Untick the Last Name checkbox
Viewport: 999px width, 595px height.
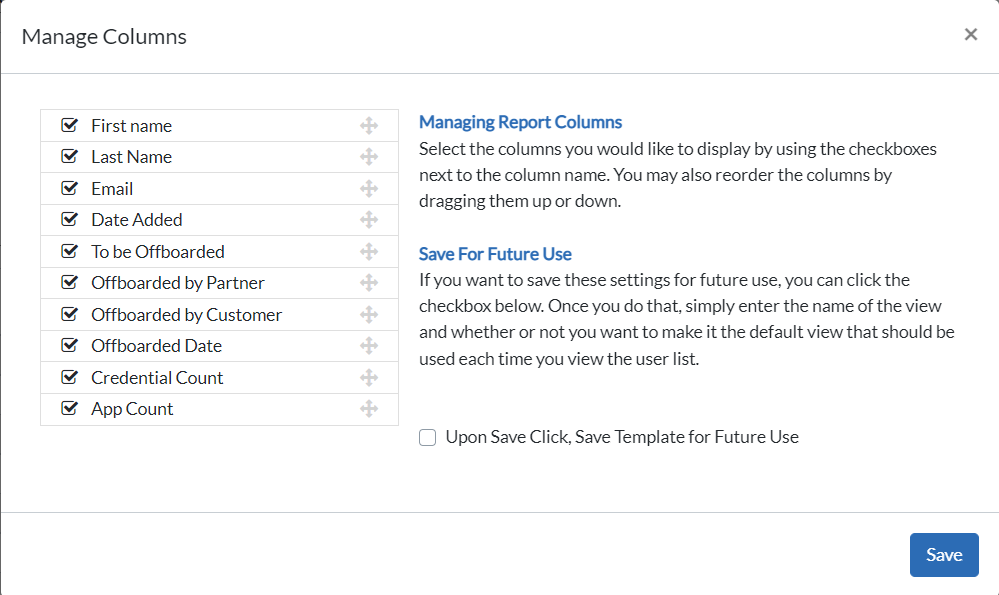coord(69,157)
